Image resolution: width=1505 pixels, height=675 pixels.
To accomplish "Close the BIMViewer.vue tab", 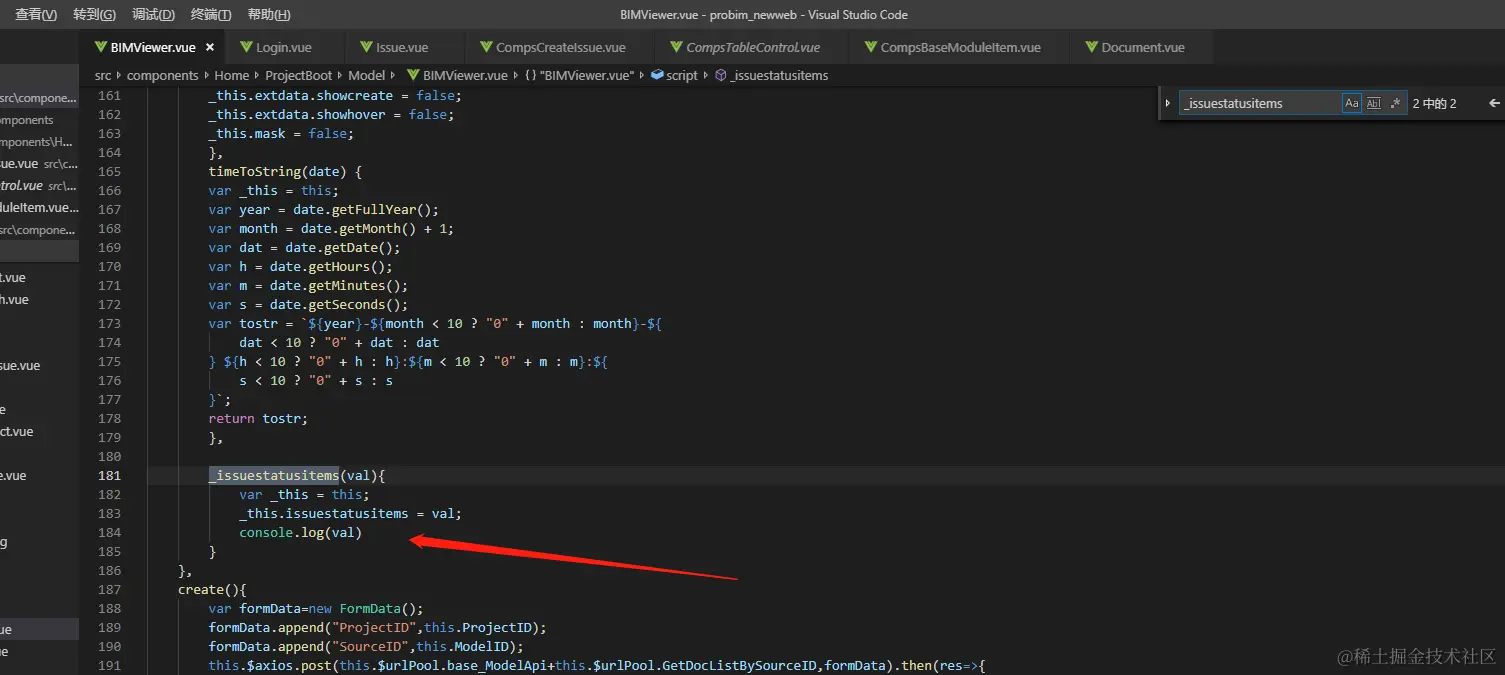I will [x=210, y=47].
